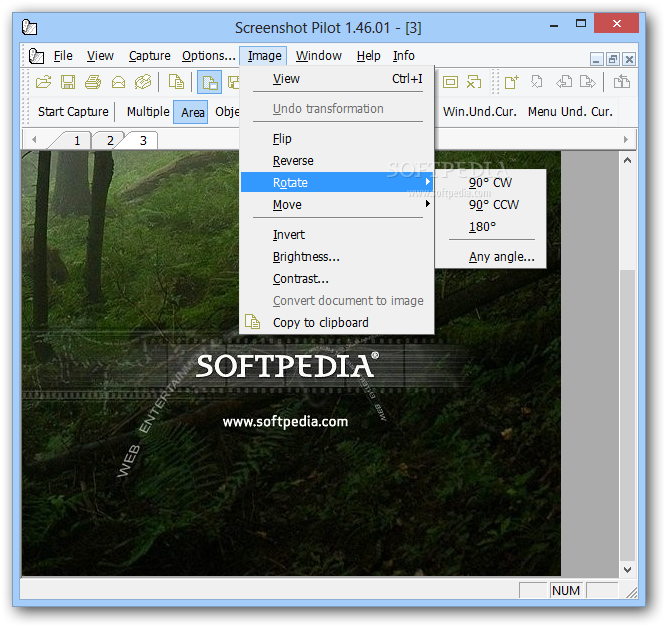
Task: Click the tab strip right scroll arrow
Action: pos(625,139)
